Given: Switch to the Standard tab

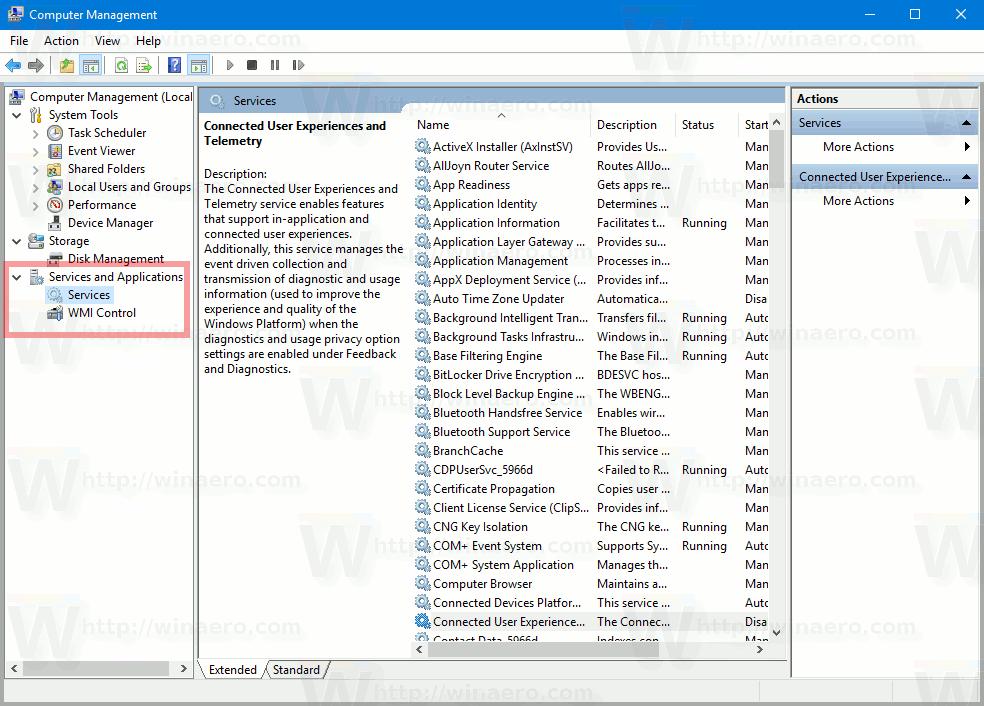Looking at the screenshot, I should pyautogui.click(x=296, y=670).
